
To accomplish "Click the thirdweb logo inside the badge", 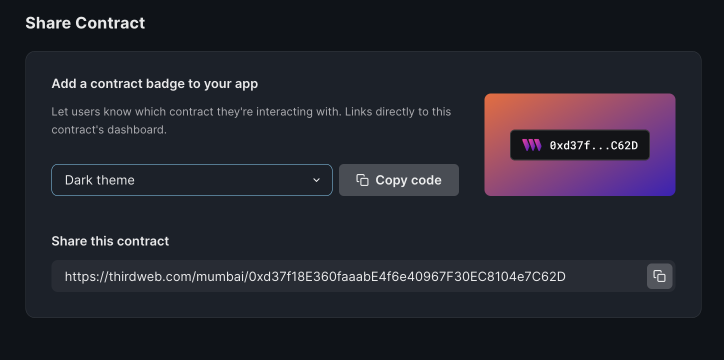I will (531, 145).
